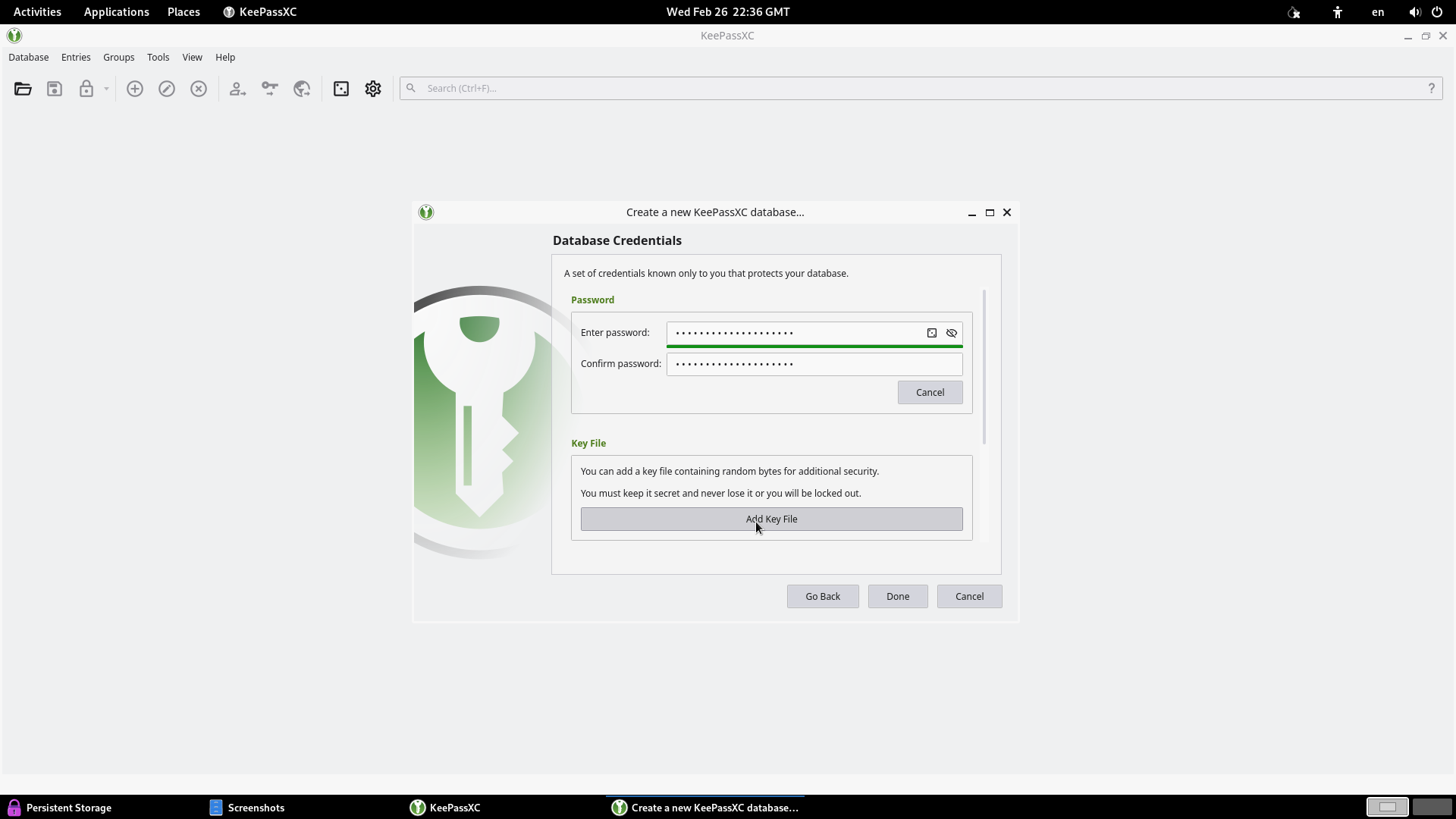Open the en keyboard layout menu
The image size is (1456, 819).
click(1378, 12)
